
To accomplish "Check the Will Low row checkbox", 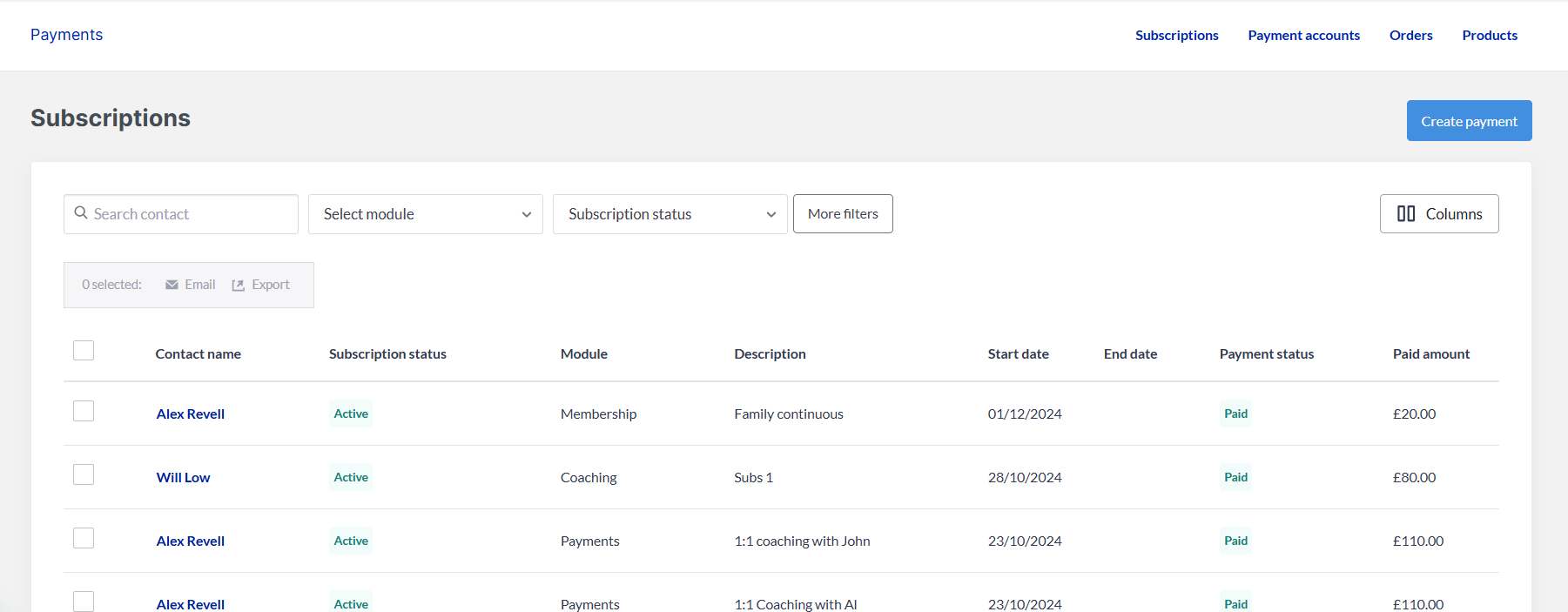I will [84, 475].
